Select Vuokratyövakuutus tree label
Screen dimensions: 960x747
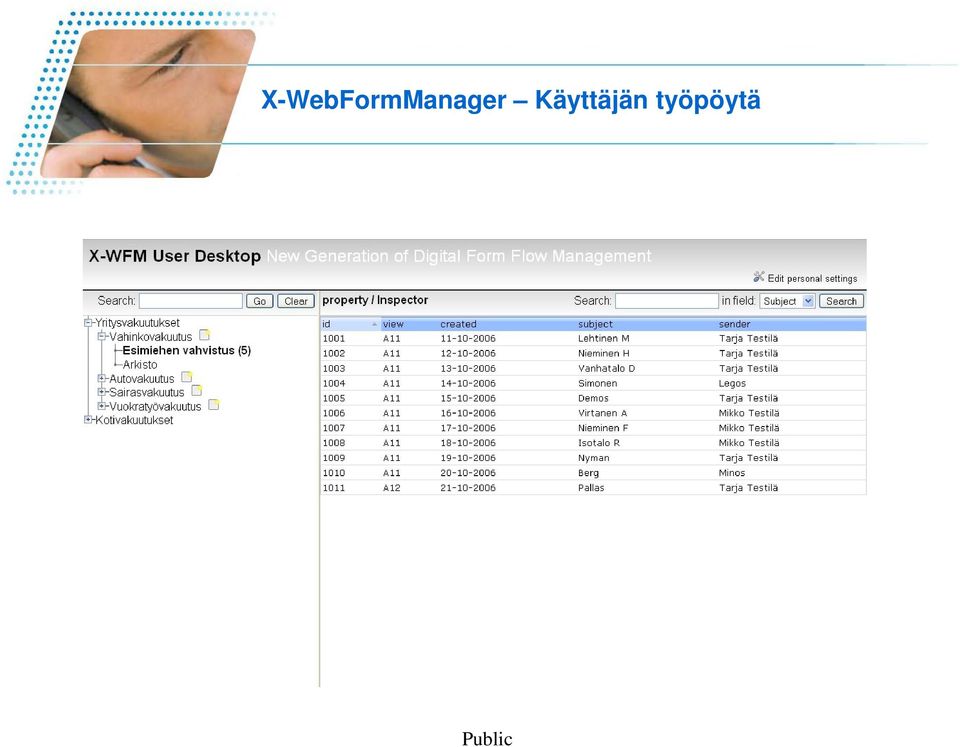click(155, 407)
